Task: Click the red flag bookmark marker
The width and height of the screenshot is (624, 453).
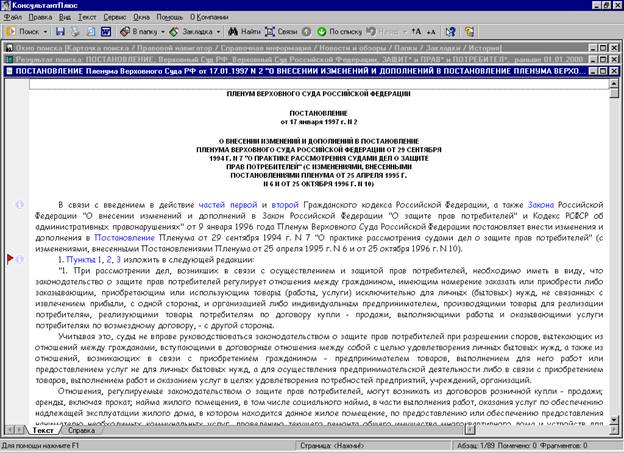Action: pos(10,259)
